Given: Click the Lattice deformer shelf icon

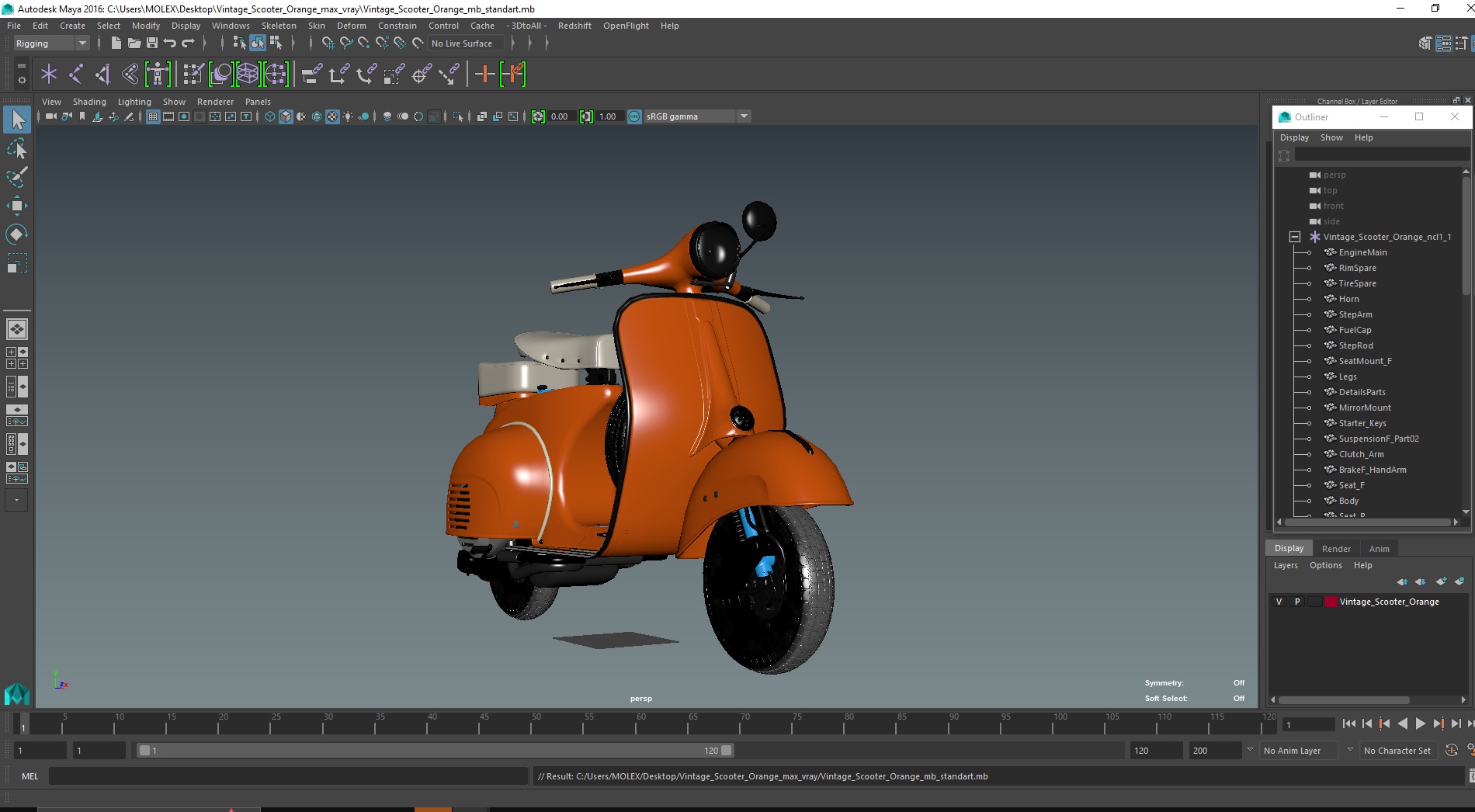Looking at the screenshot, I should [x=248, y=75].
